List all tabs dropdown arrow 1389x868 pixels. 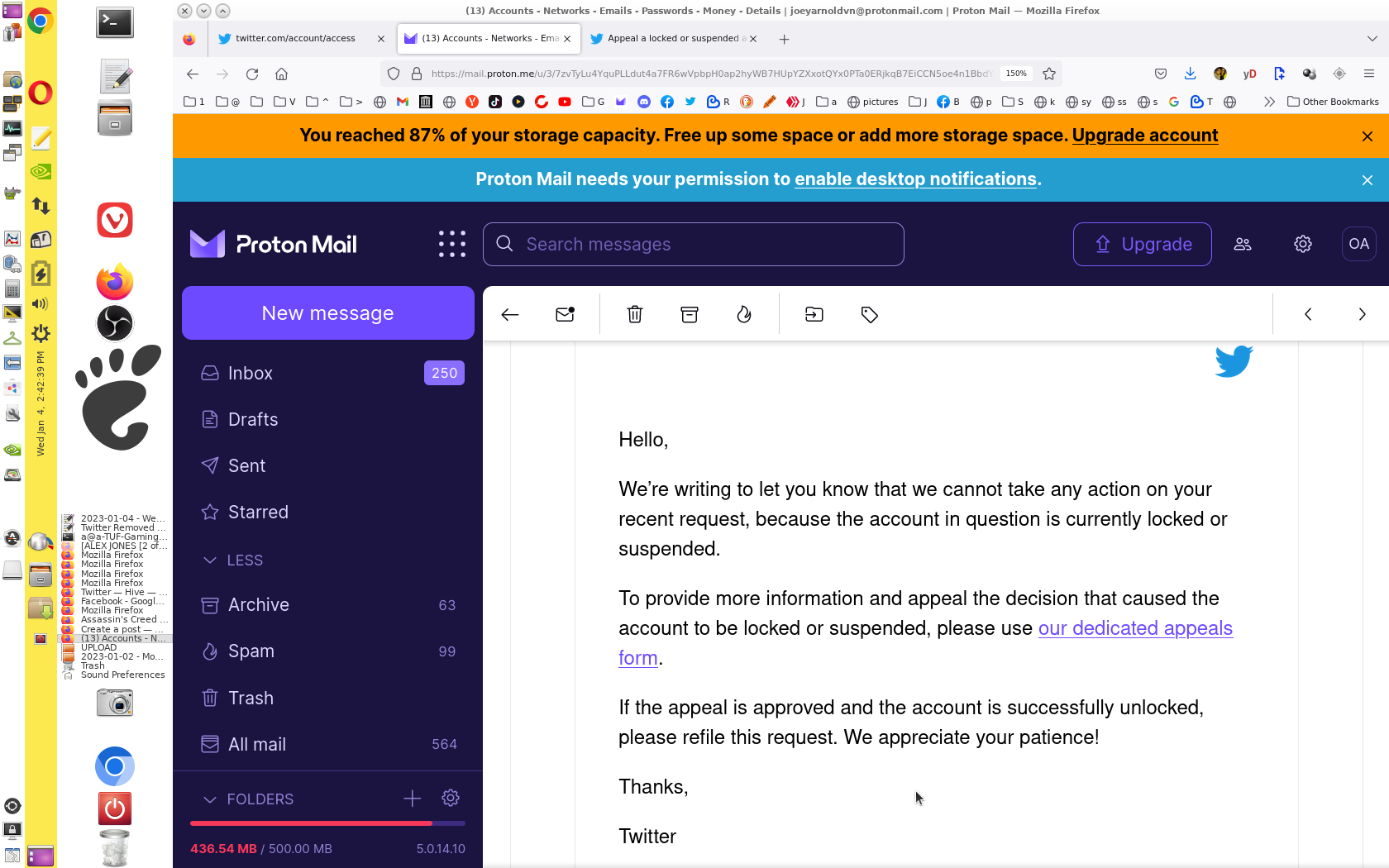1372,39
